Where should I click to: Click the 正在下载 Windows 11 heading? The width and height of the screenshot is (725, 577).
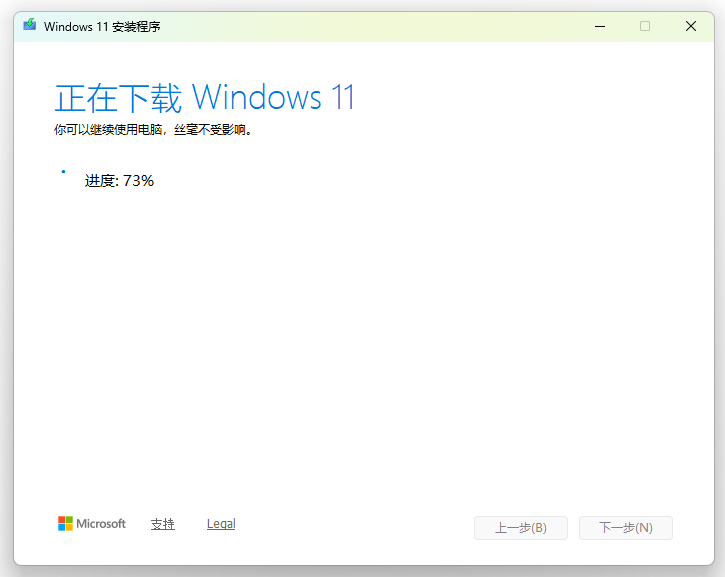205,98
